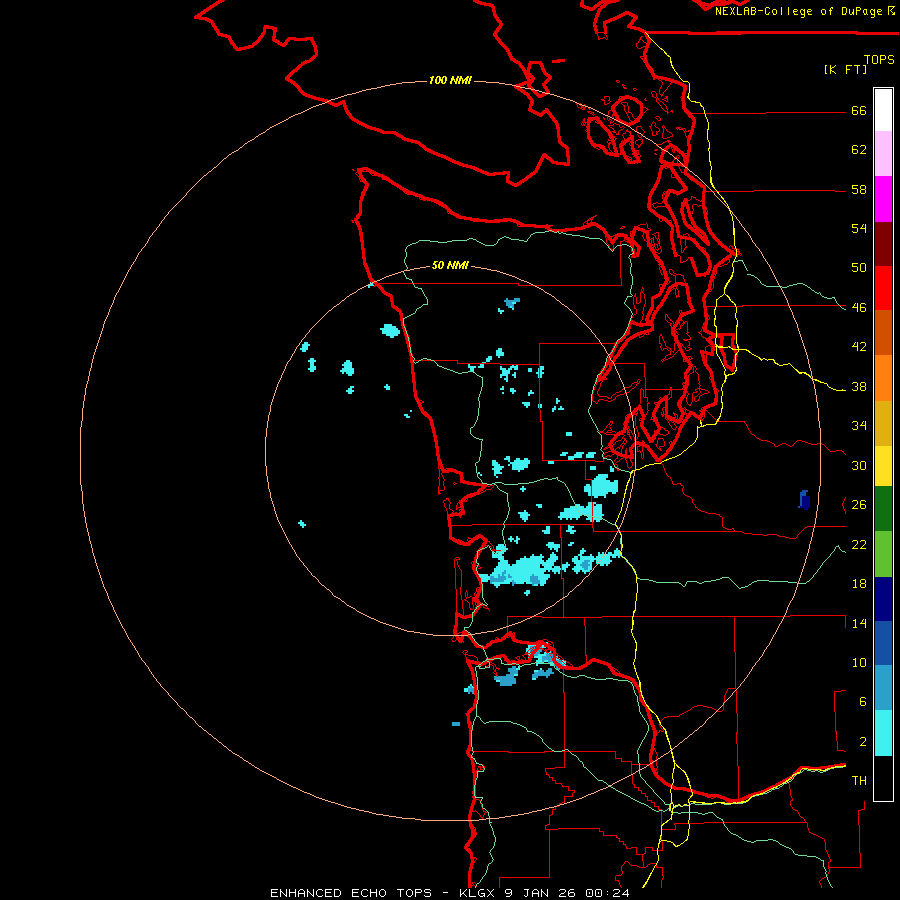Select the yellow legend swatch
Viewport: 900px width, 900px height.
(883, 466)
